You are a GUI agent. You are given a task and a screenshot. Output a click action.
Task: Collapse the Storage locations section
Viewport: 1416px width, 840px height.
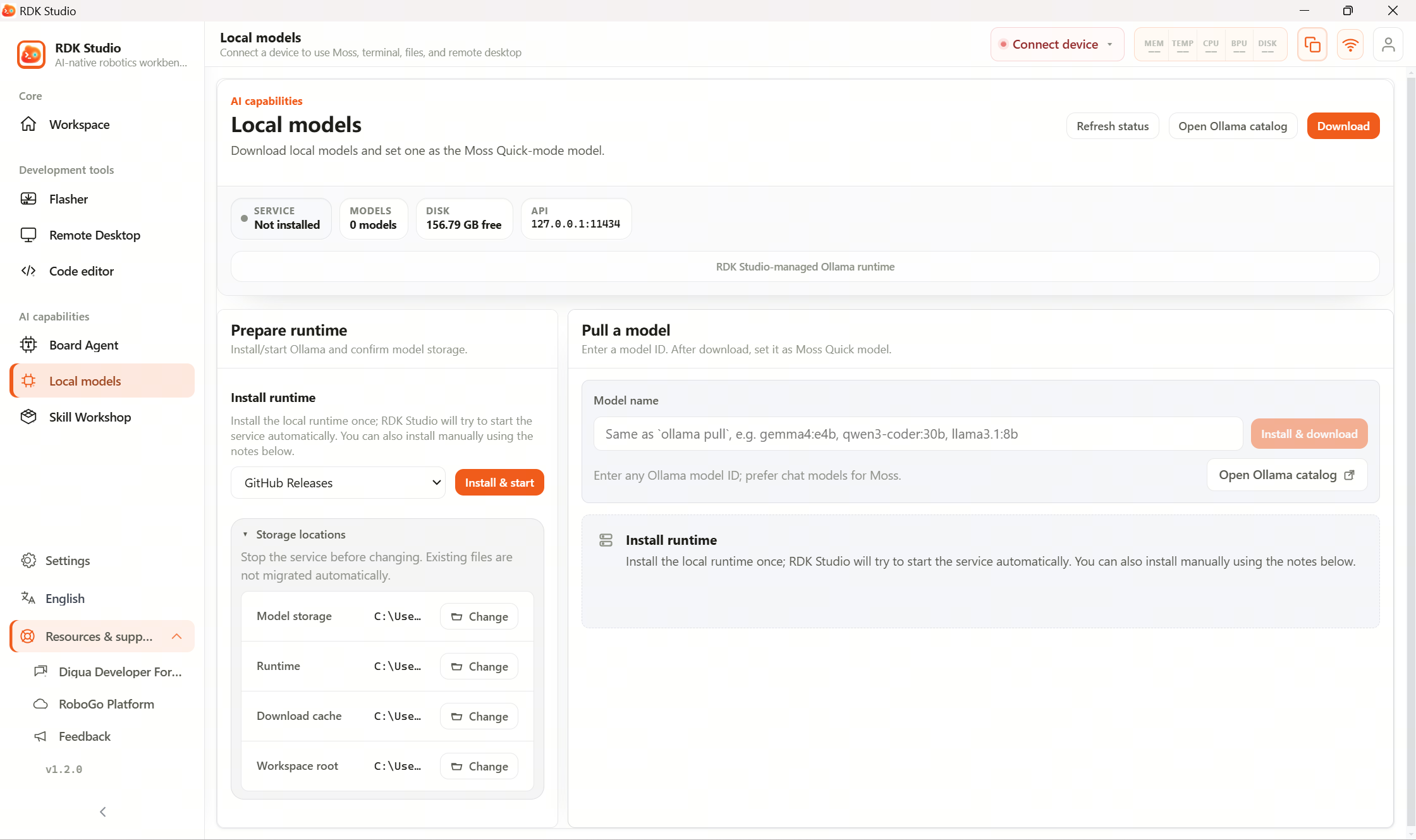pos(295,535)
